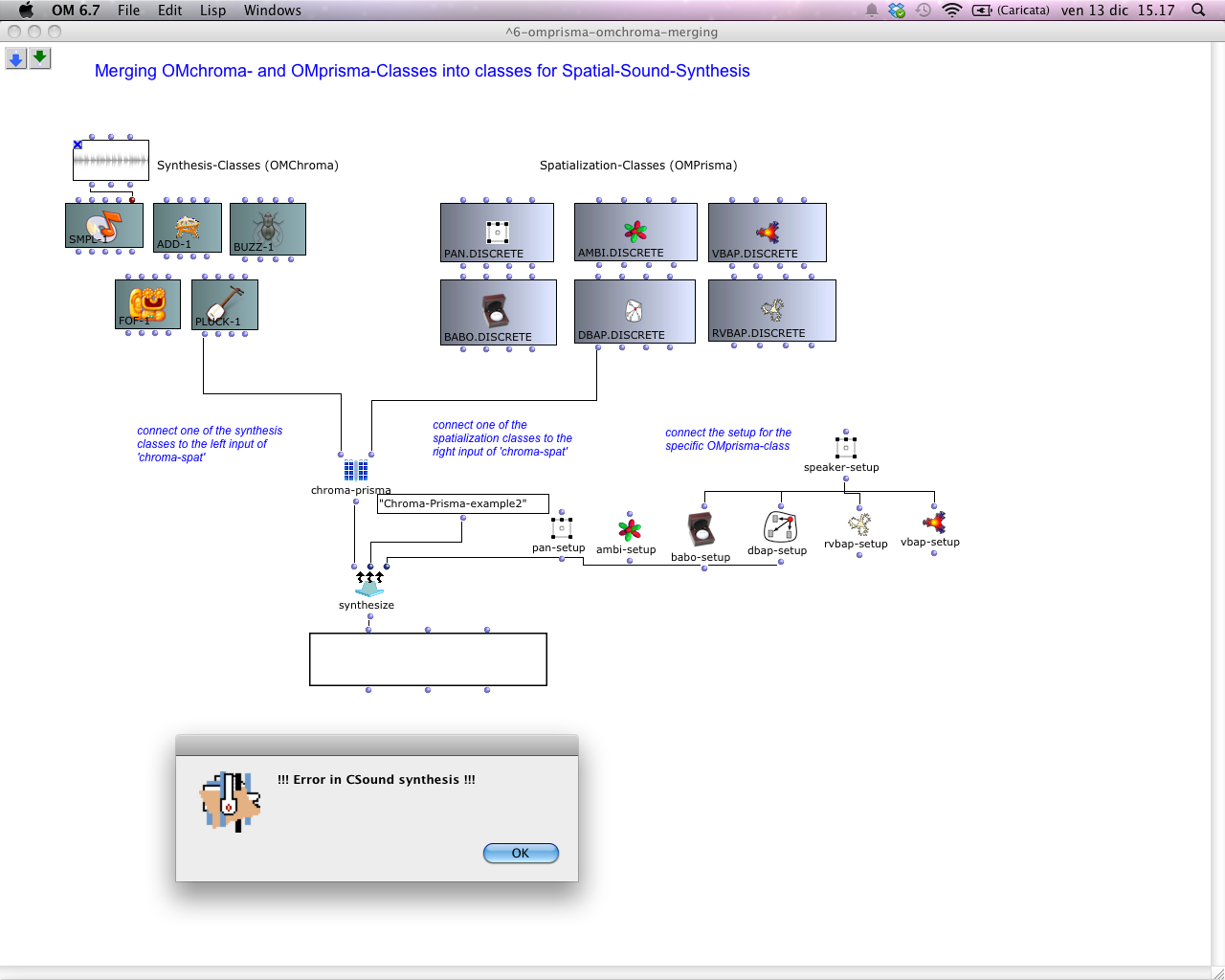Click the "Chroma-Prisma-example2" text box
1225x980 pixels.
tap(463, 503)
